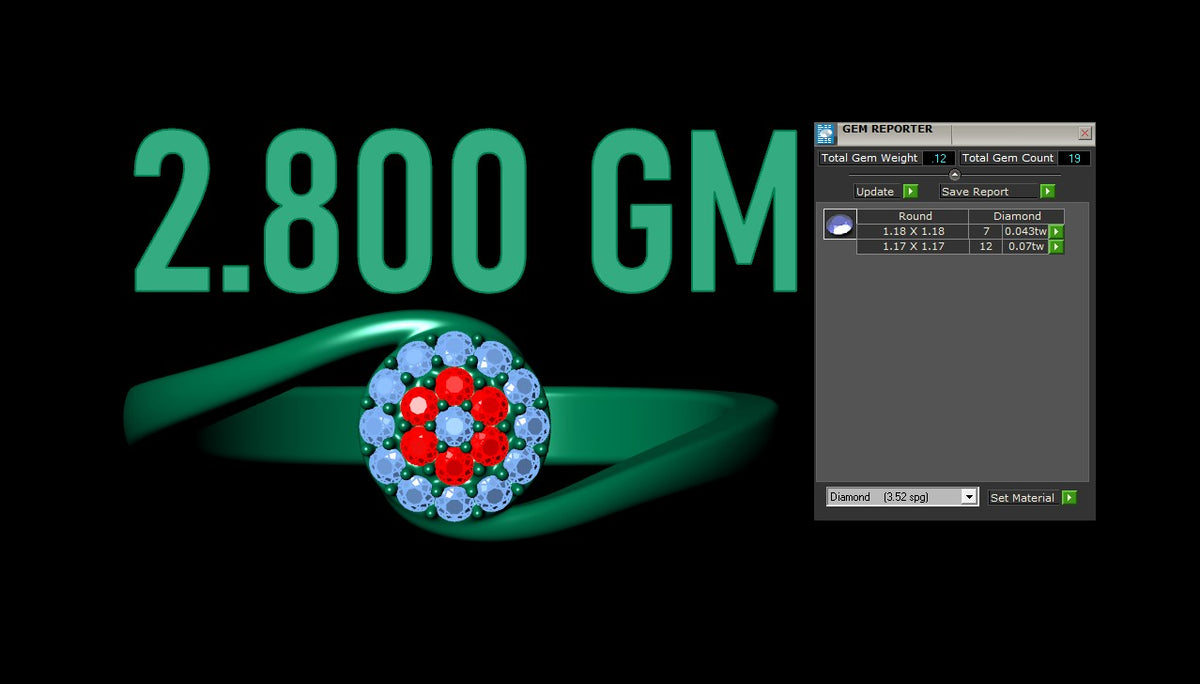
Task: Click the 0.07tw weight cell
Action: 1025,246
